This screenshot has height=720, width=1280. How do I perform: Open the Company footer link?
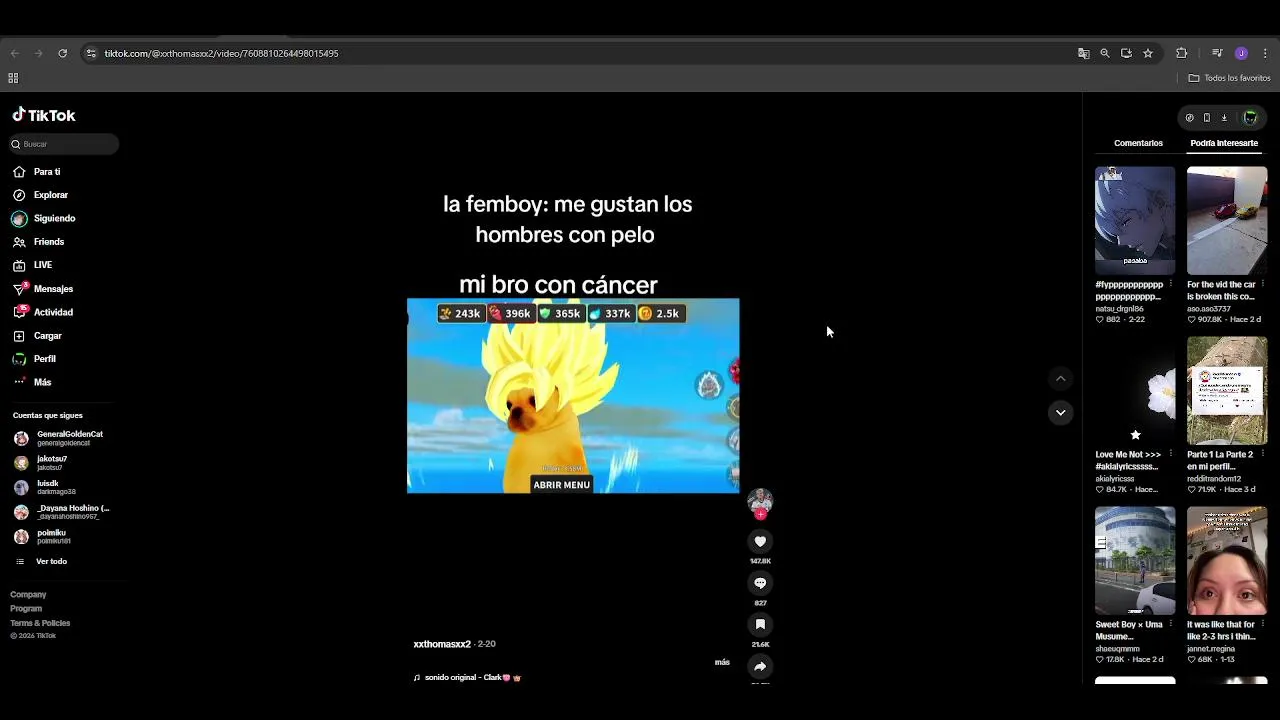tap(28, 595)
